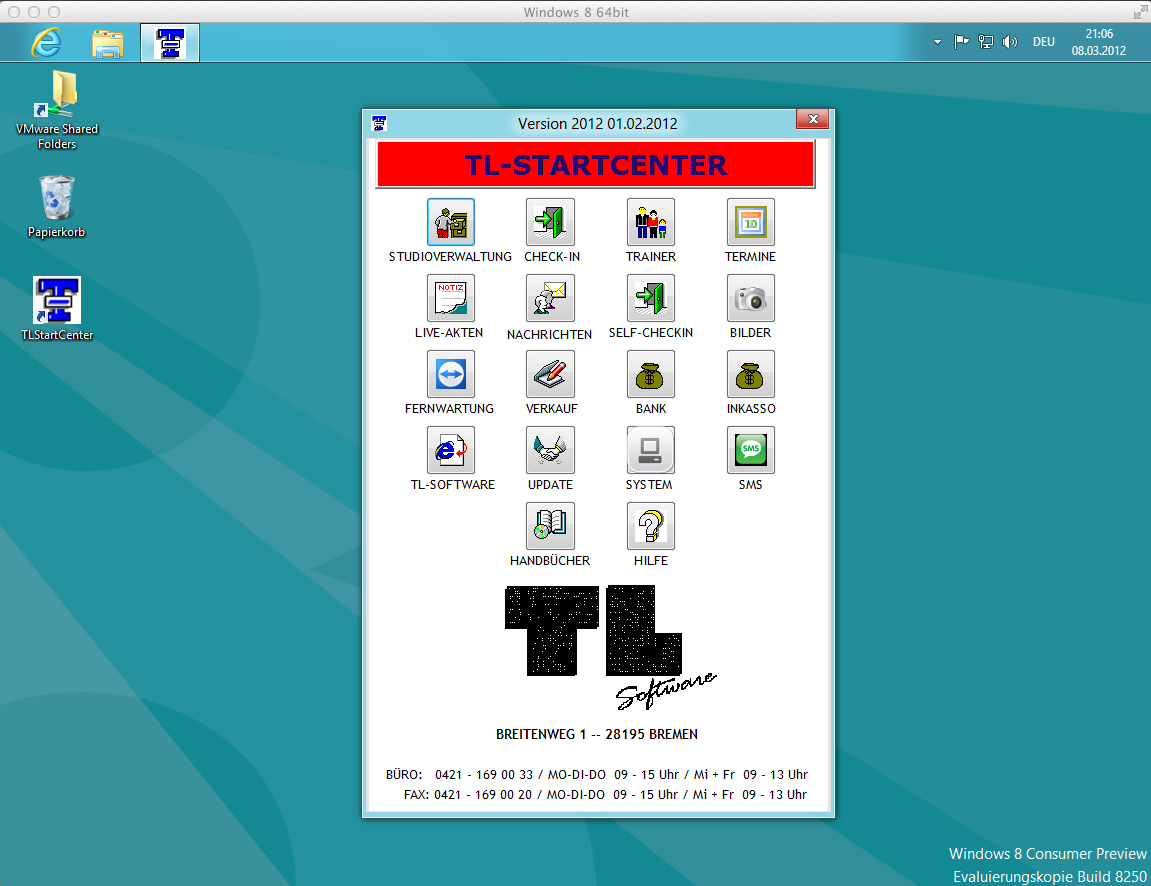Click the TL Software logo image
Screen dimensions: 1151x886
point(610,647)
